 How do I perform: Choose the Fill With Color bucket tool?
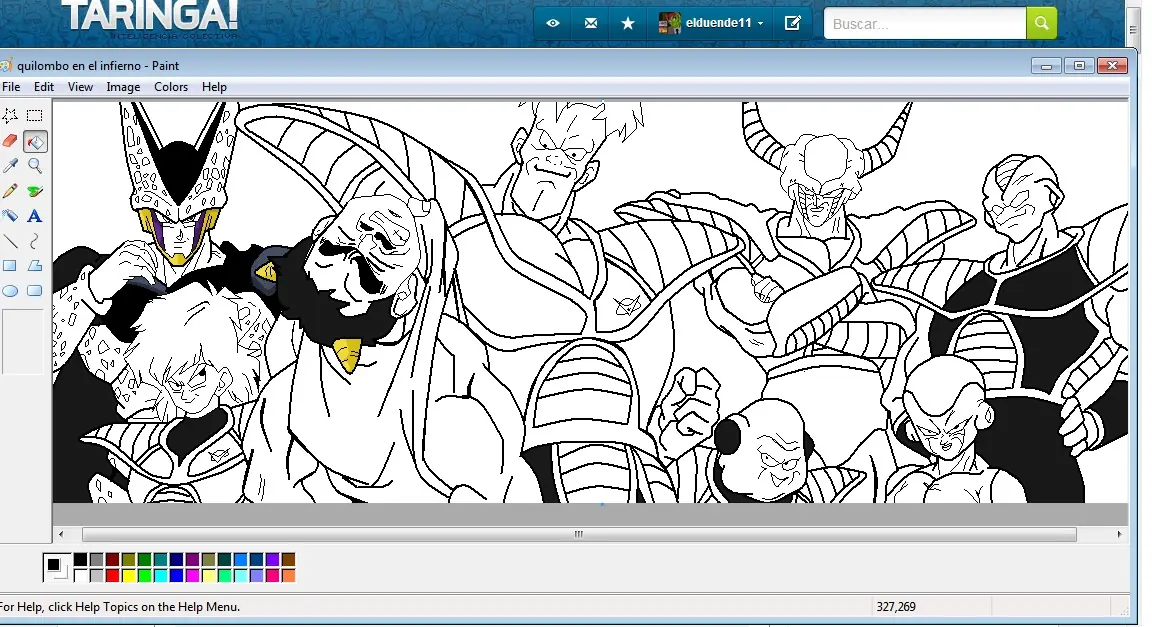(x=35, y=141)
